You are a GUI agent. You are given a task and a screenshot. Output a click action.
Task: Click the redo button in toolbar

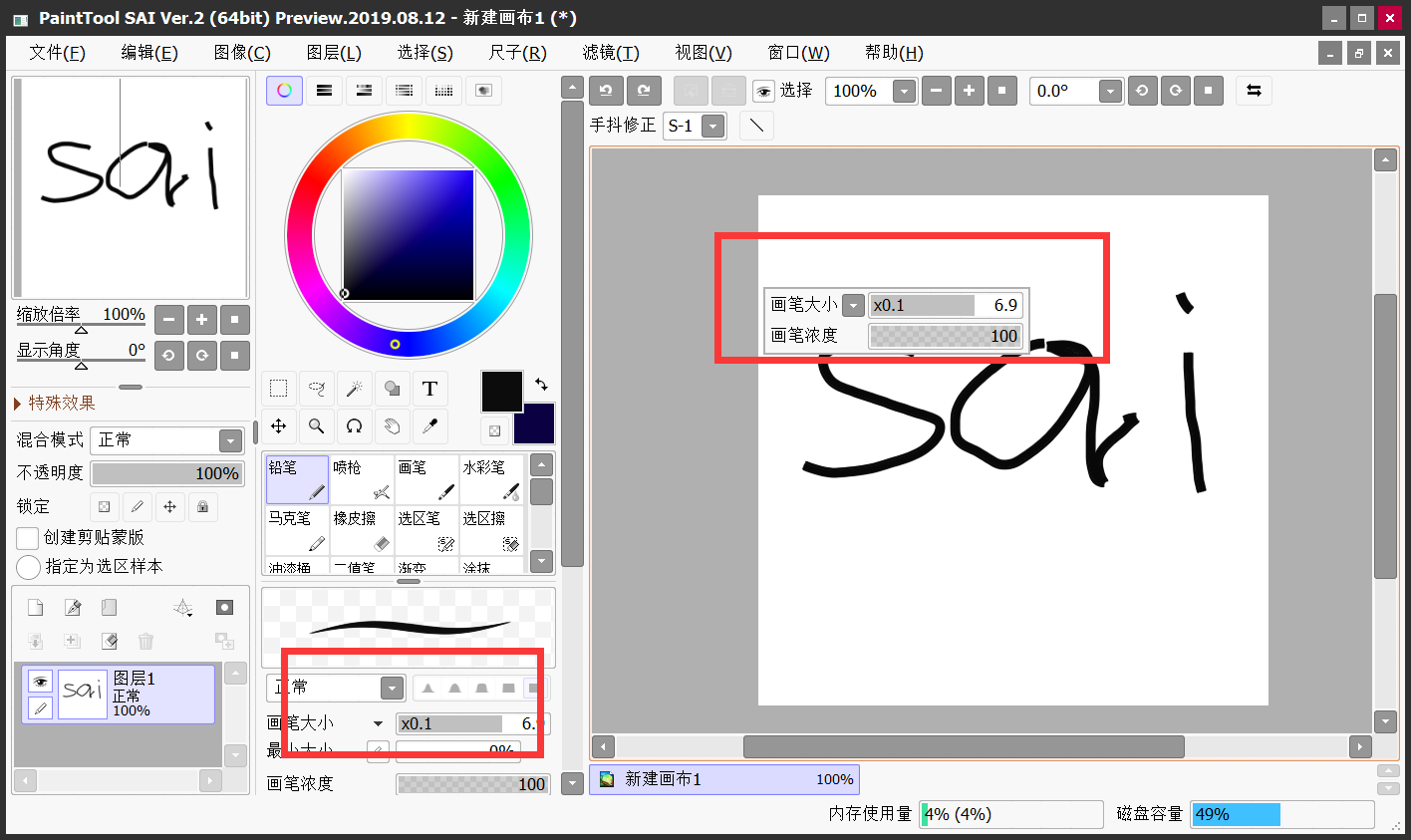click(644, 91)
